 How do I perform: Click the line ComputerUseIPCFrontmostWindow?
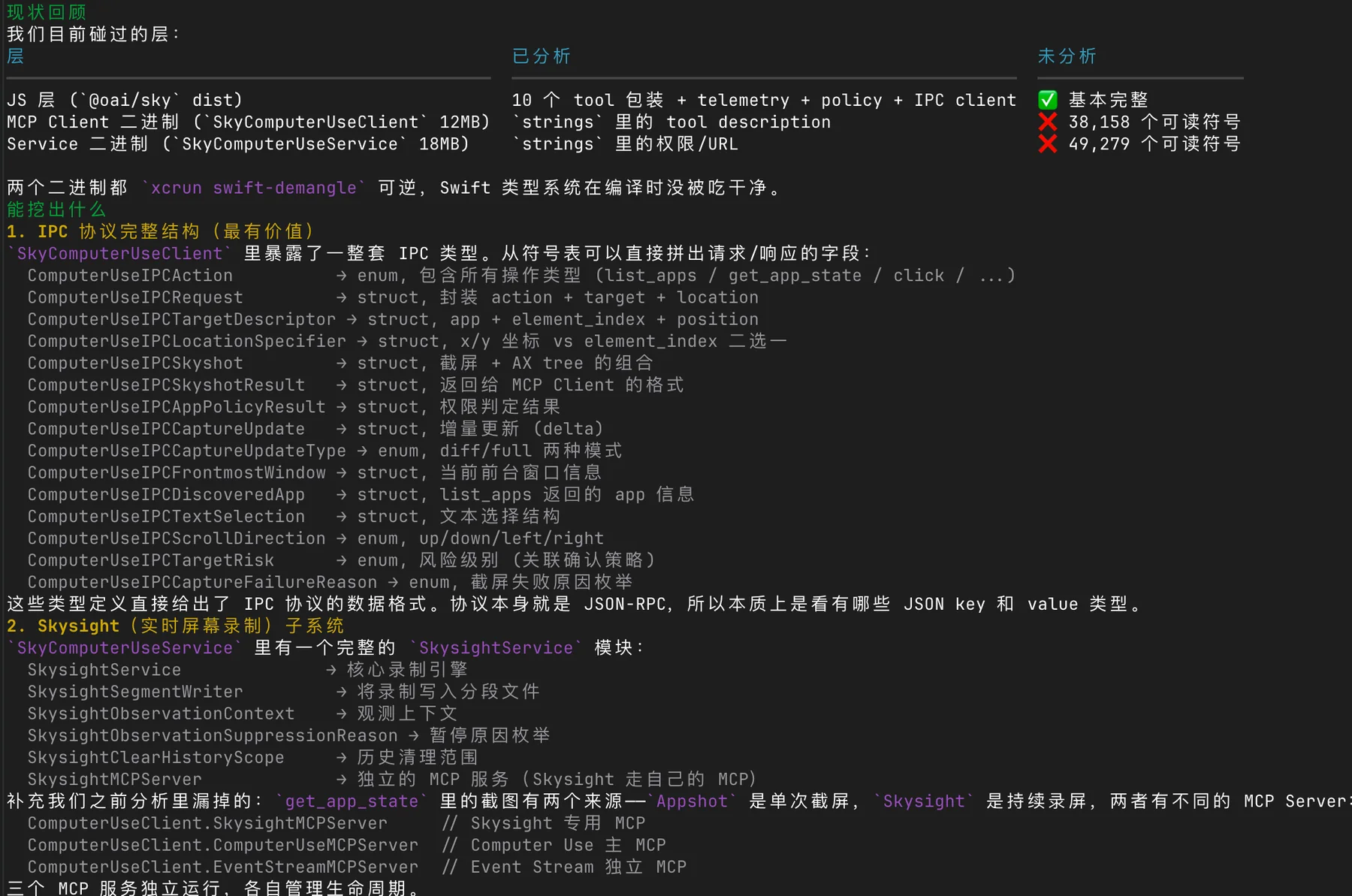[x=315, y=472]
